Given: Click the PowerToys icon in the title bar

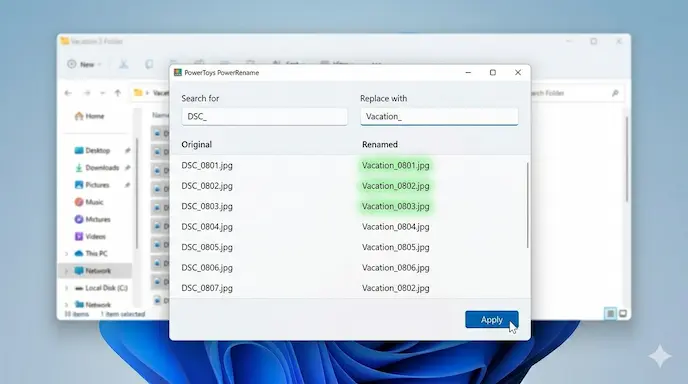Looking at the screenshot, I should [178, 72].
